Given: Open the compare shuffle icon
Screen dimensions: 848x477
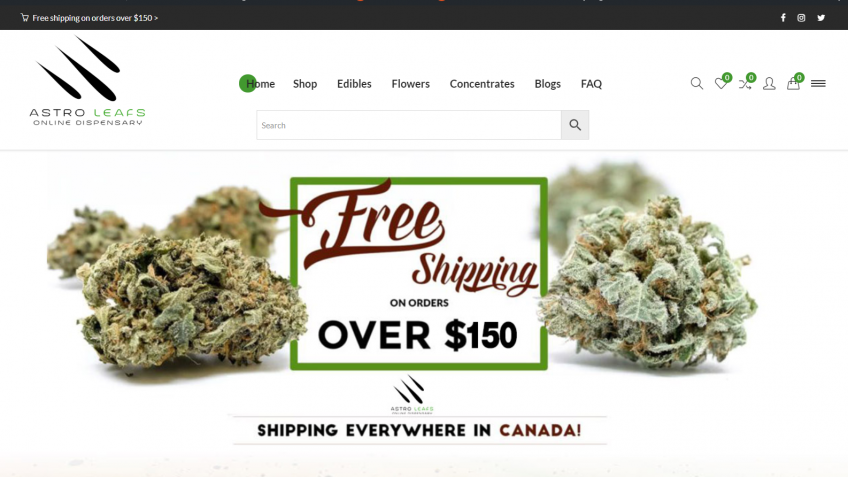Looking at the screenshot, I should coord(745,84).
